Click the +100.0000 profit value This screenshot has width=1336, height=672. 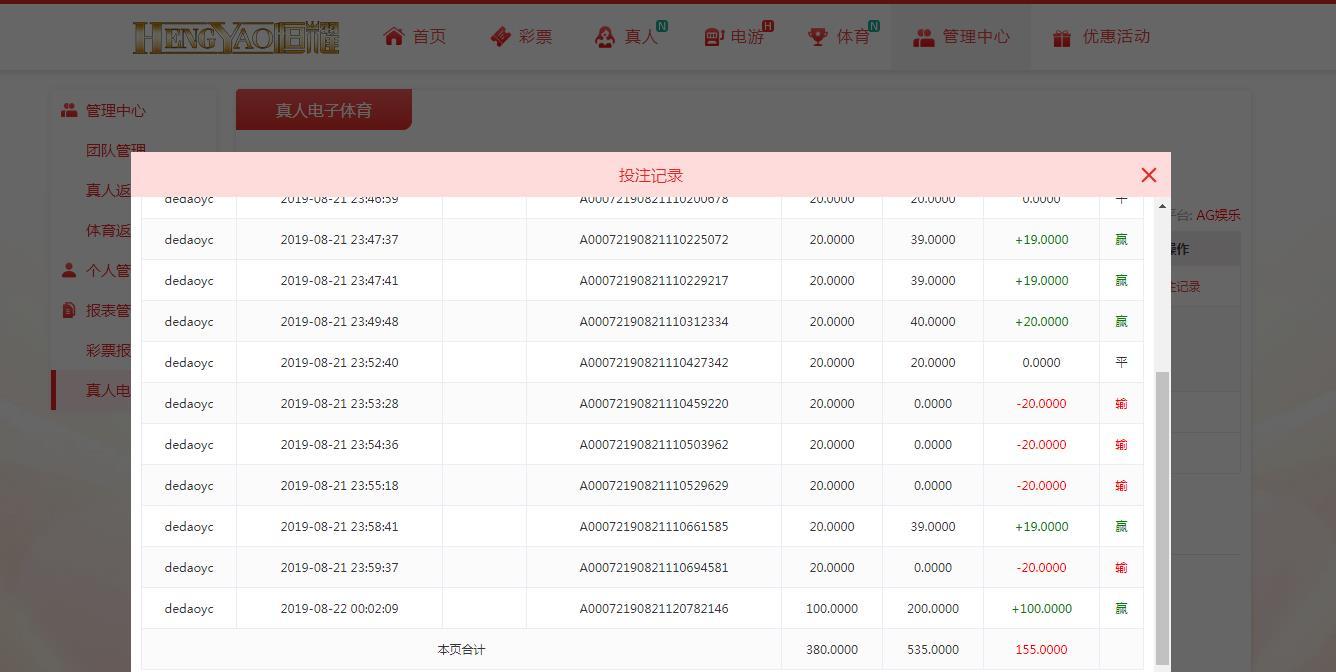point(1041,609)
